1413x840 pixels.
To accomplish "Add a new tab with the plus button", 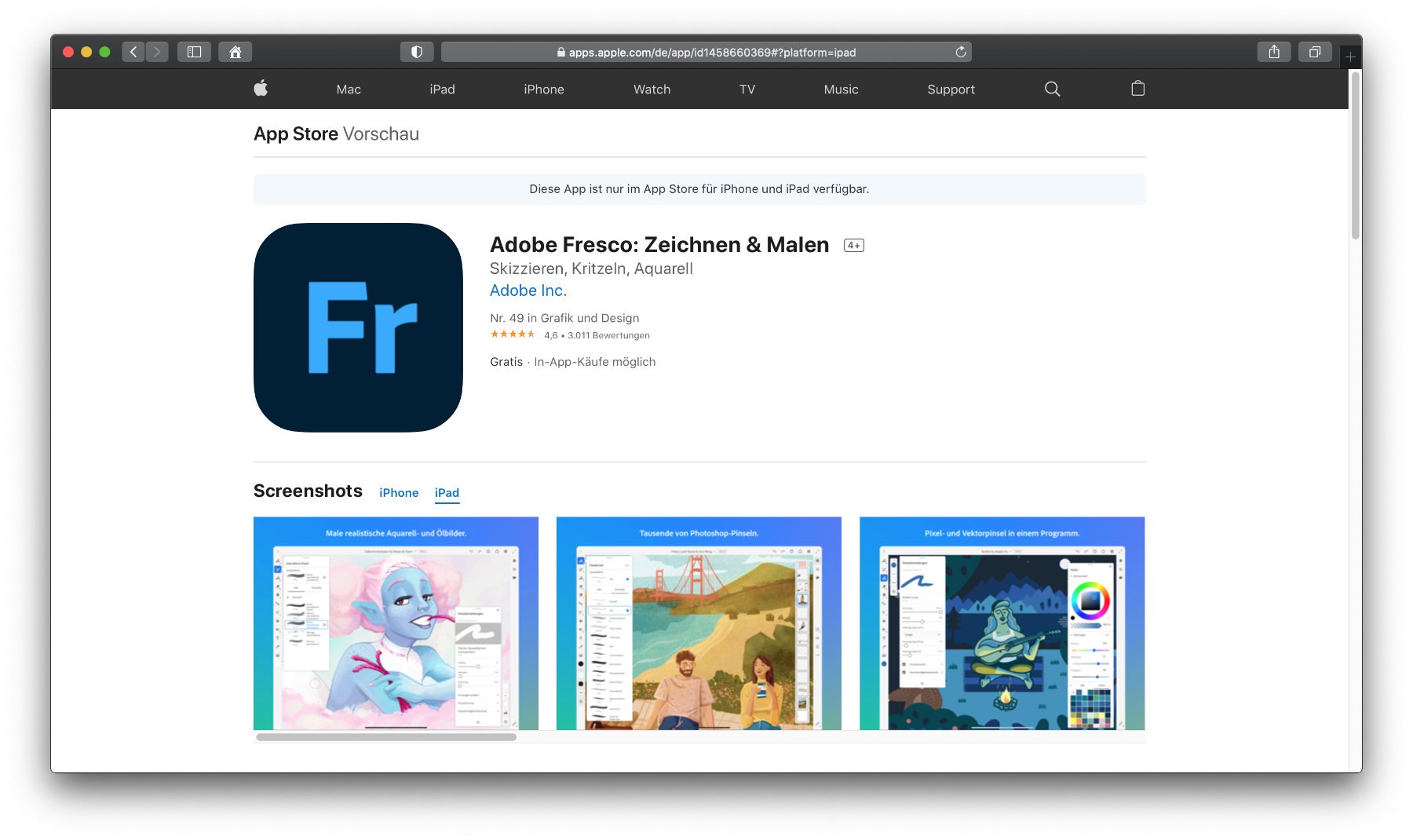I will 1350,57.
